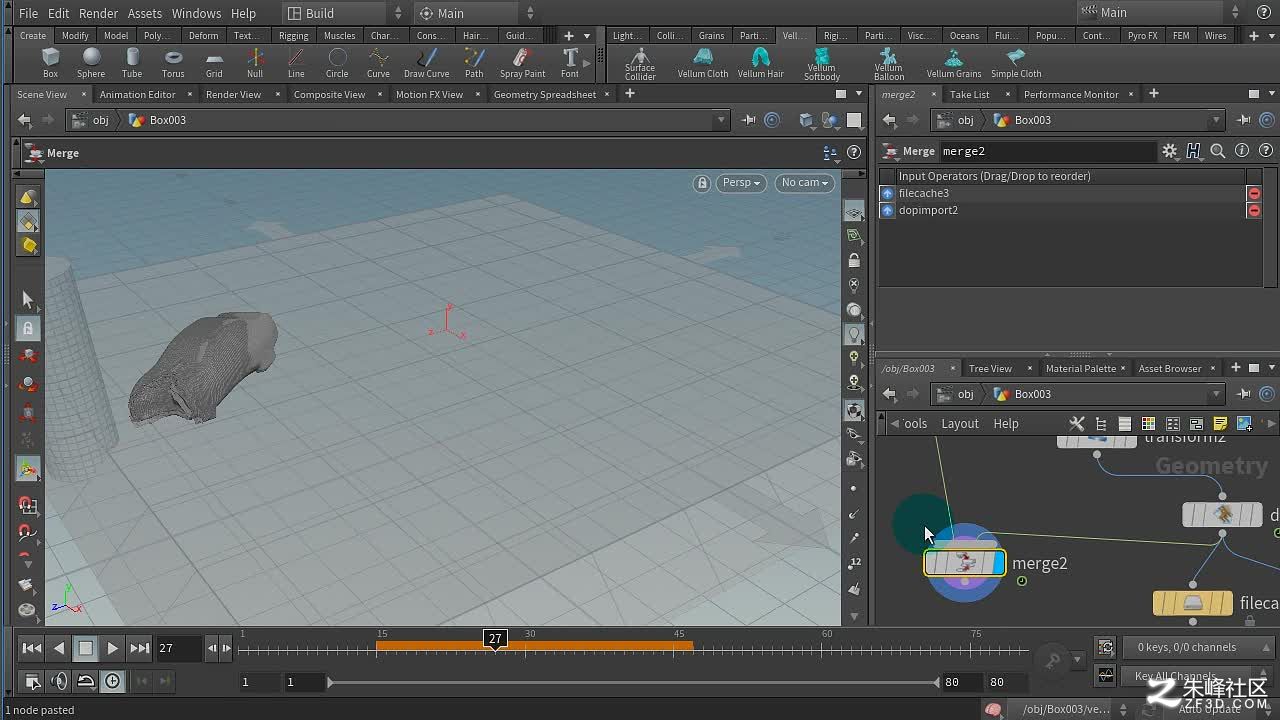
Task: Select the Circle shelf tool
Action: pos(337,63)
